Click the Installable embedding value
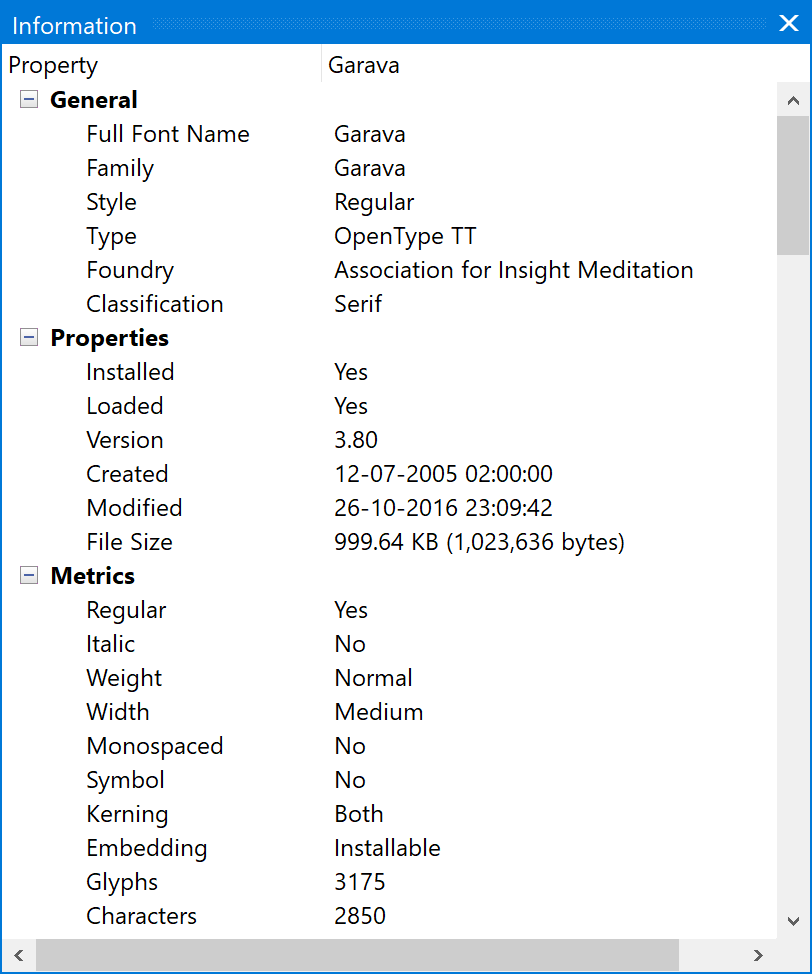This screenshot has height=974, width=812. [388, 849]
